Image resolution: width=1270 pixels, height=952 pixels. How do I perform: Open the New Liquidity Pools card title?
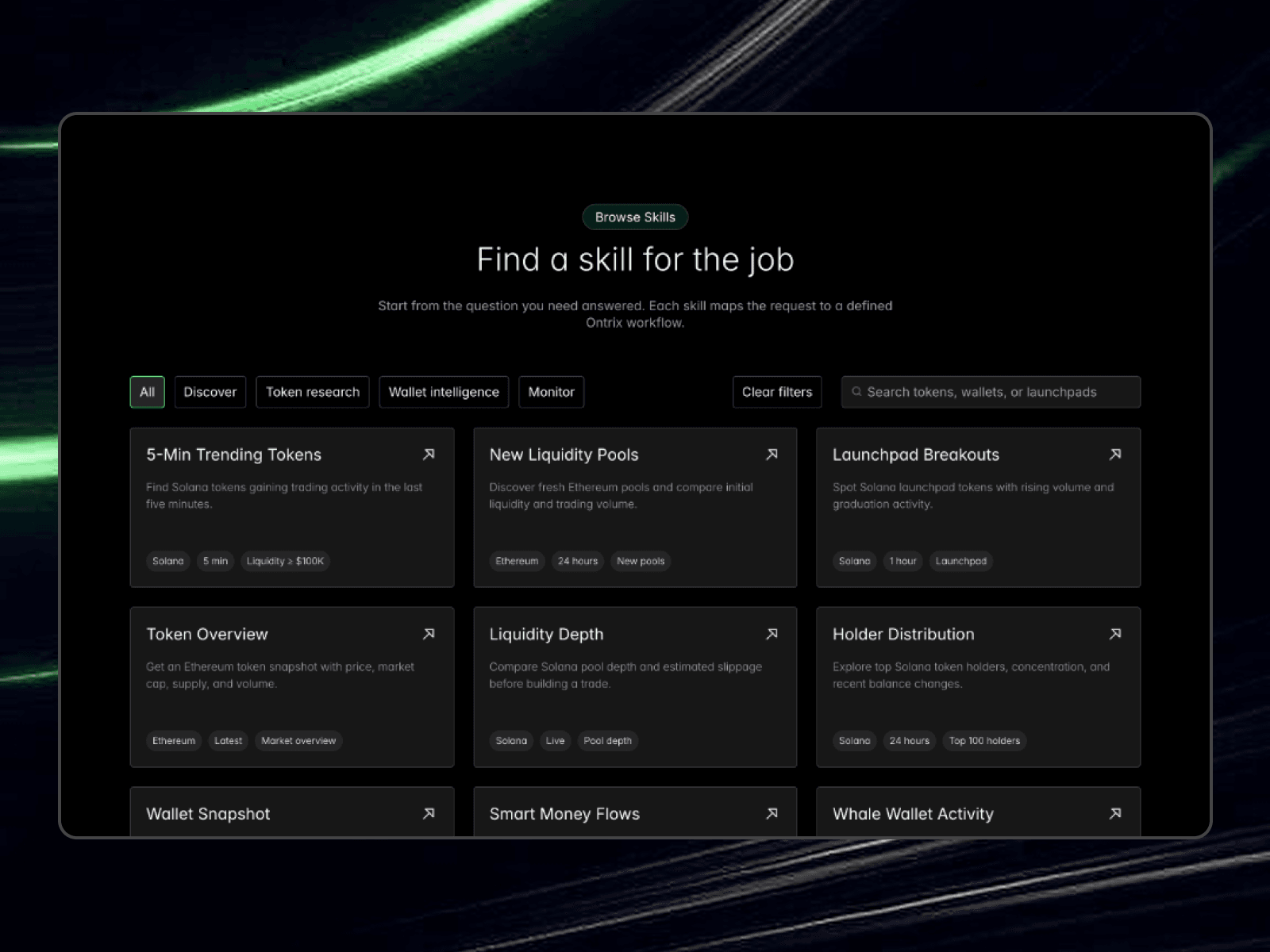click(564, 455)
